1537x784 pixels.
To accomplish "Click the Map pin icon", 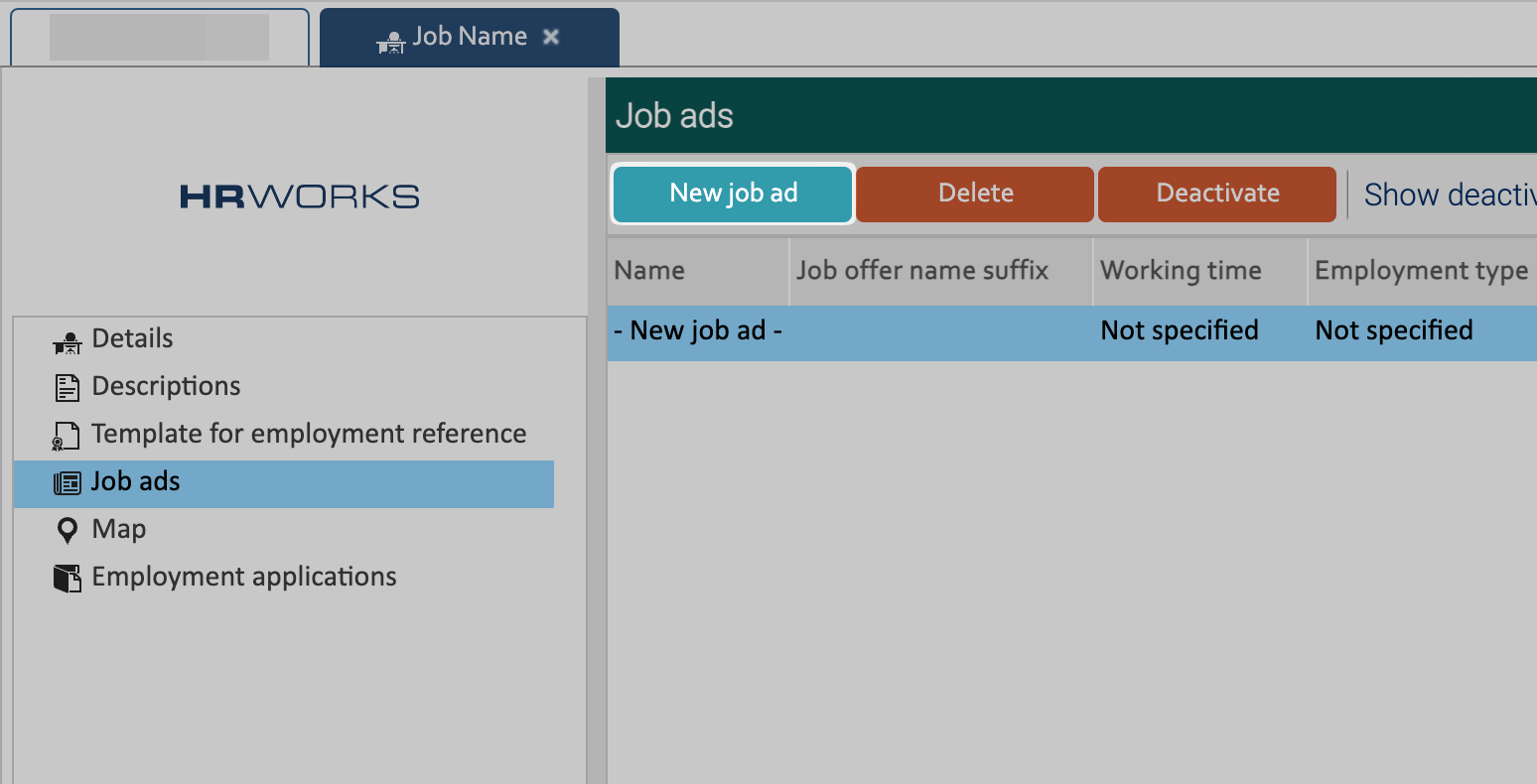I will 67,531.
